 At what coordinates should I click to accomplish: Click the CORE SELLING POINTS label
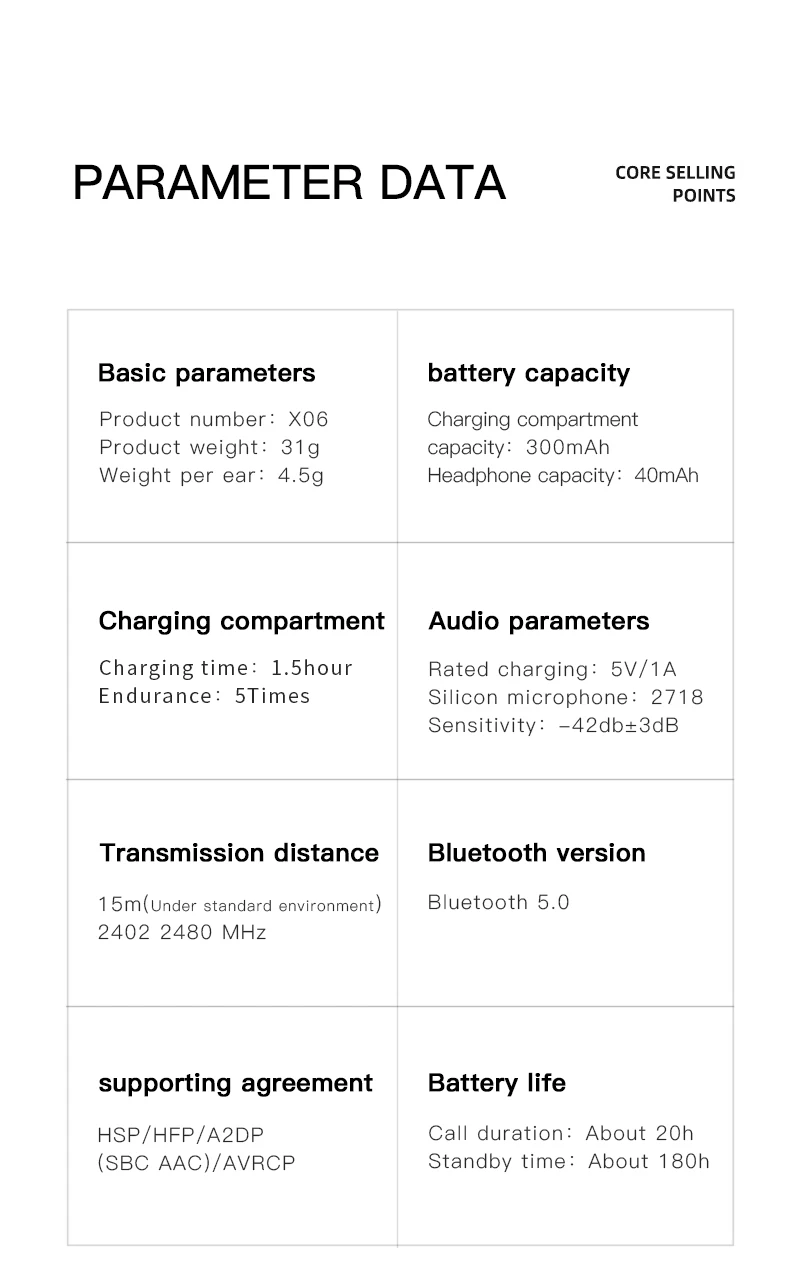pyautogui.click(x=675, y=184)
